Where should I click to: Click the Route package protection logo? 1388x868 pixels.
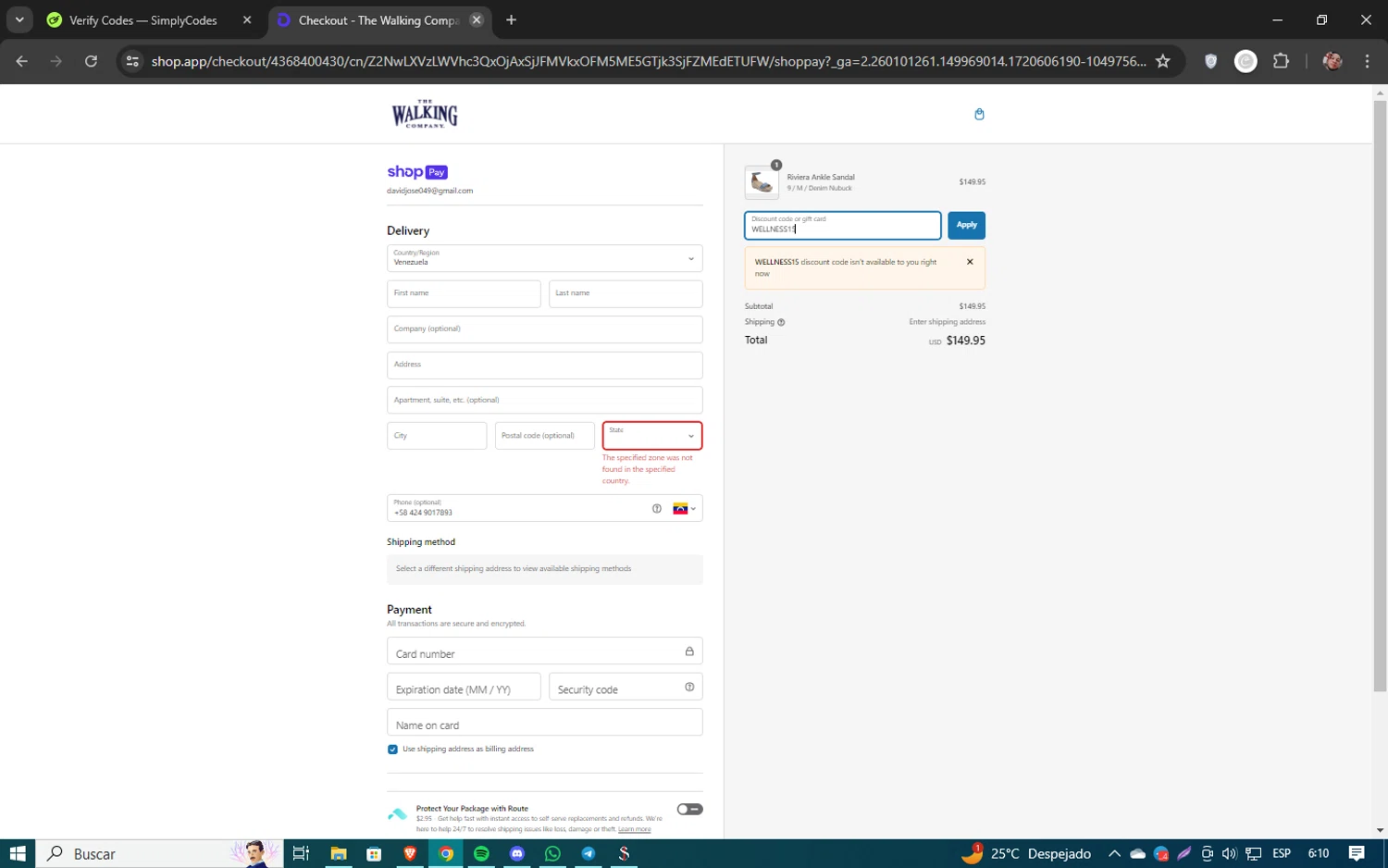(397, 814)
